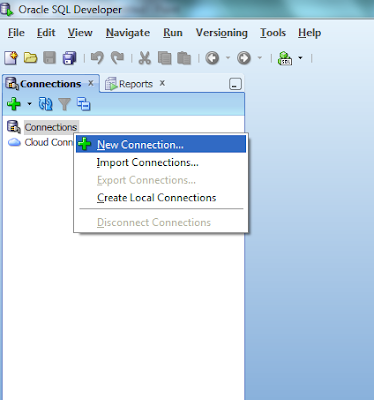The height and width of the screenshot is (400, 374).
Task: Click the Forward navigation arrow icon
Action: click(244, 58)
